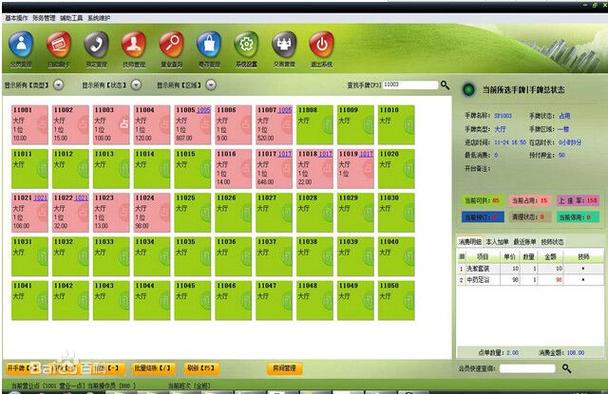Select occupied hand-card tile 11004
Image resolution: width=608 pixels, height=394 pixels.
[x=152, y=125]
